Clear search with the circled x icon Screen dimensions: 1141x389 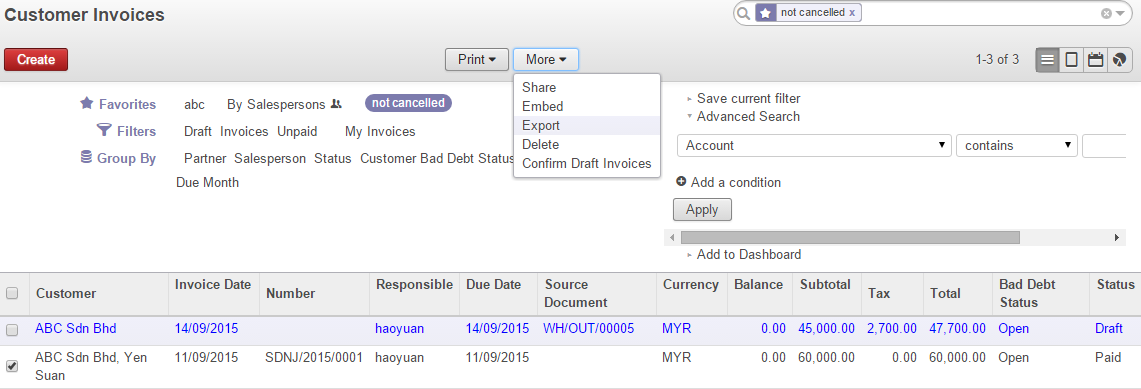1106,13
